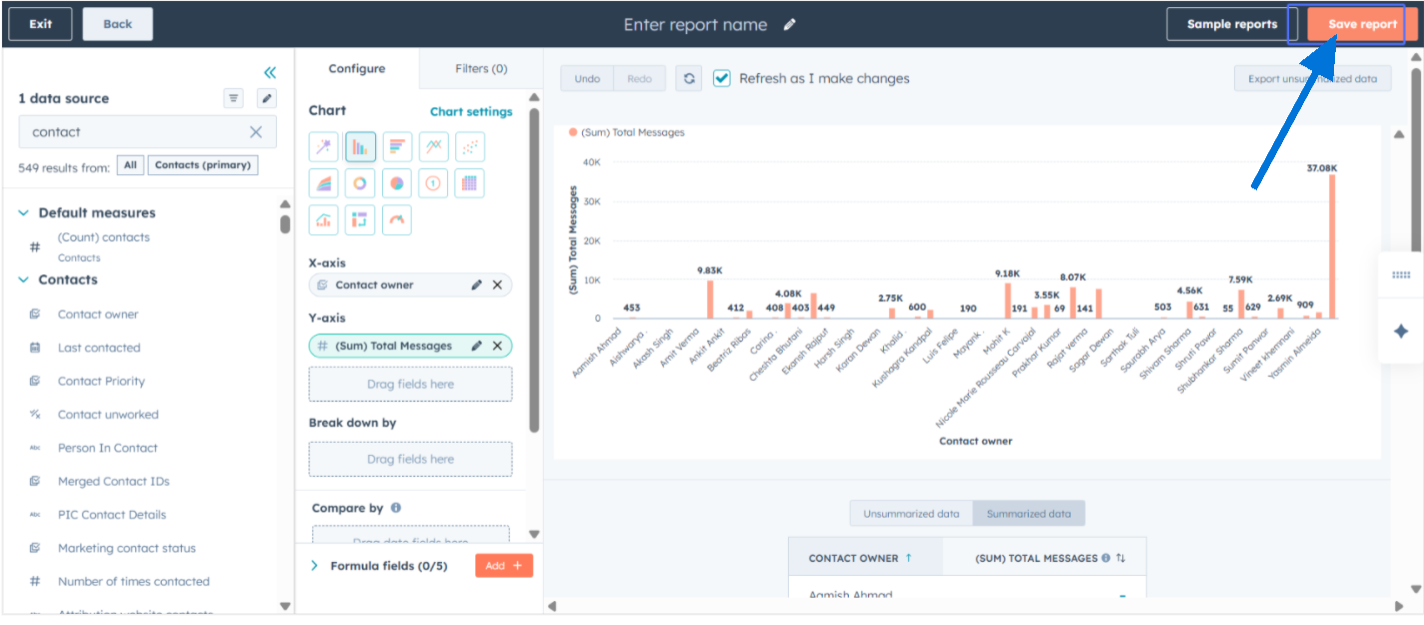
Task: Click the Undo button
Action: (587, 78)
